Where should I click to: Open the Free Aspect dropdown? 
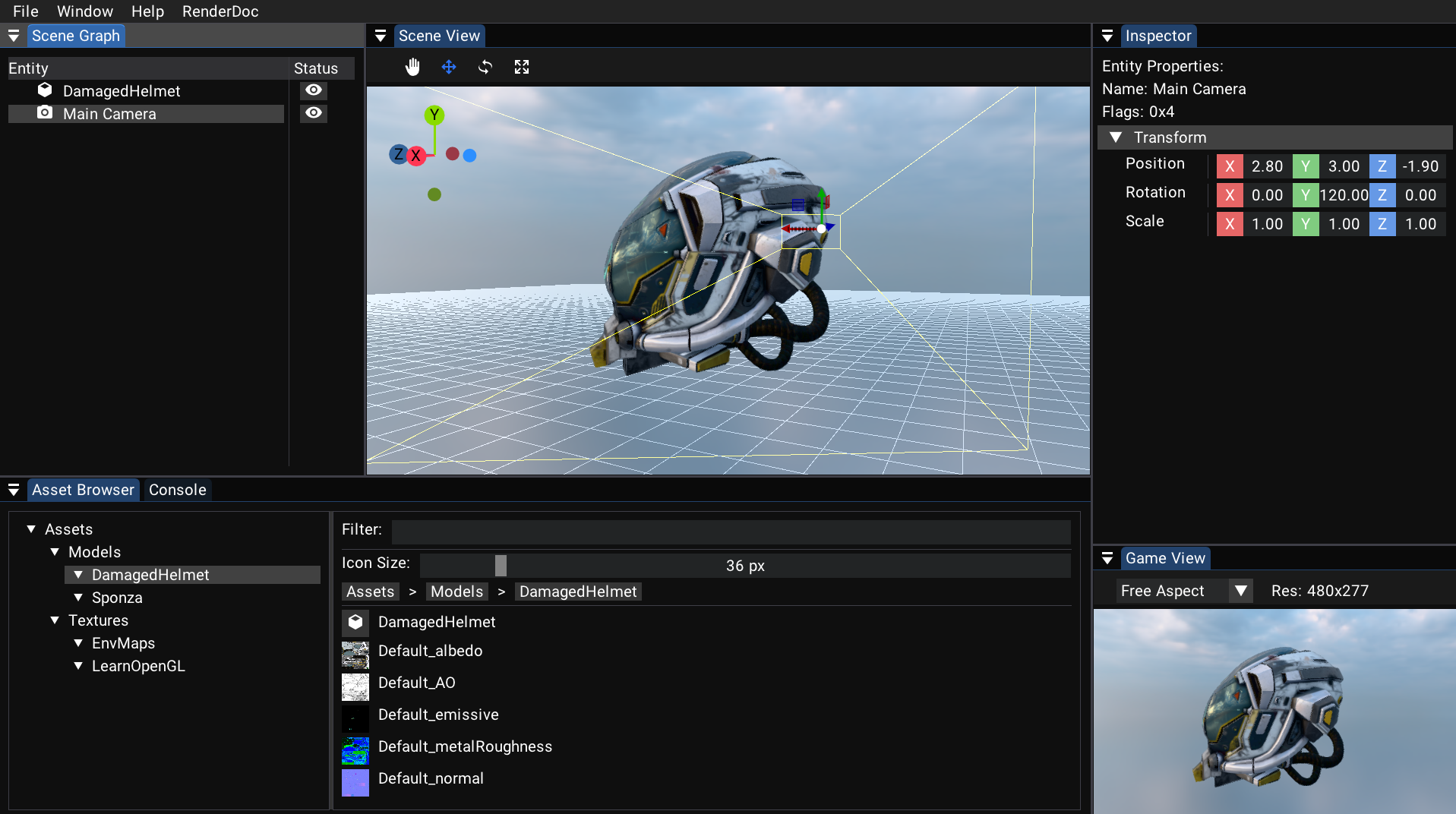pos(1240,591)
